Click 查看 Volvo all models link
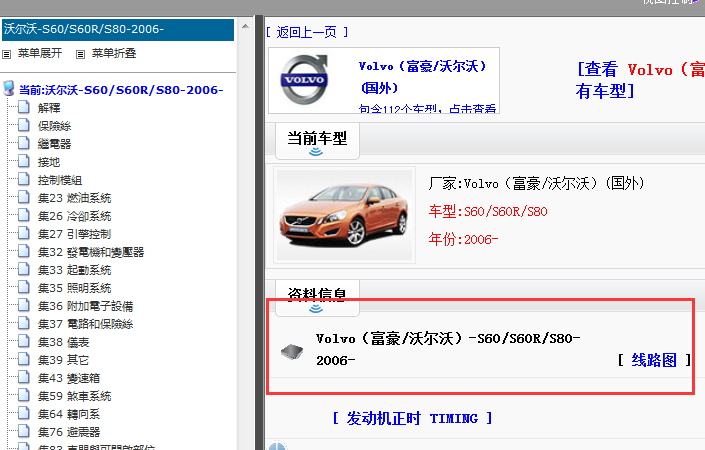Viewport: 705px width, 450px height. pos(640,80)
